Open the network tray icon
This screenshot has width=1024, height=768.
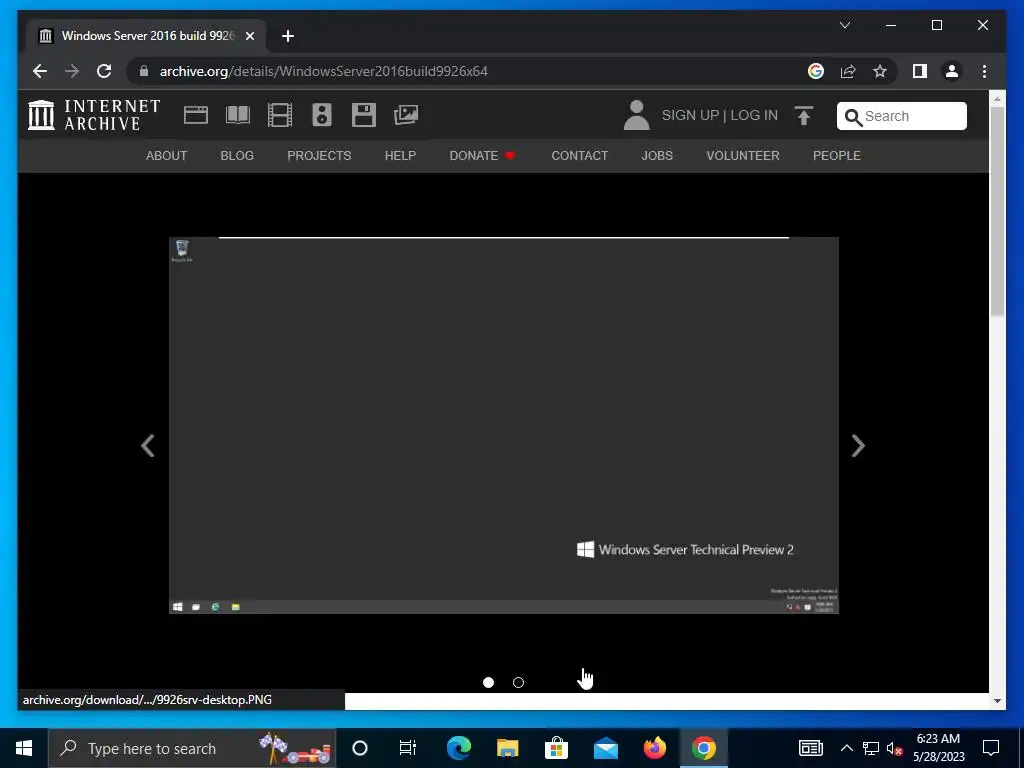pyautogui.click(x=871, y=748)
